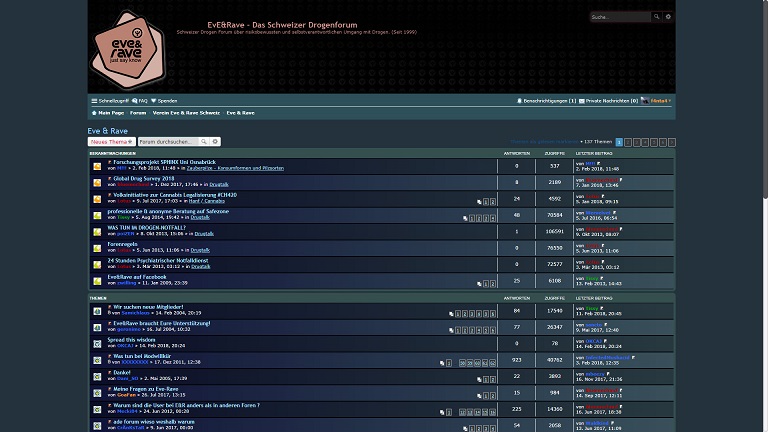Click status icon of Safezone Beratung topic
768x432 pixels.
97,216
